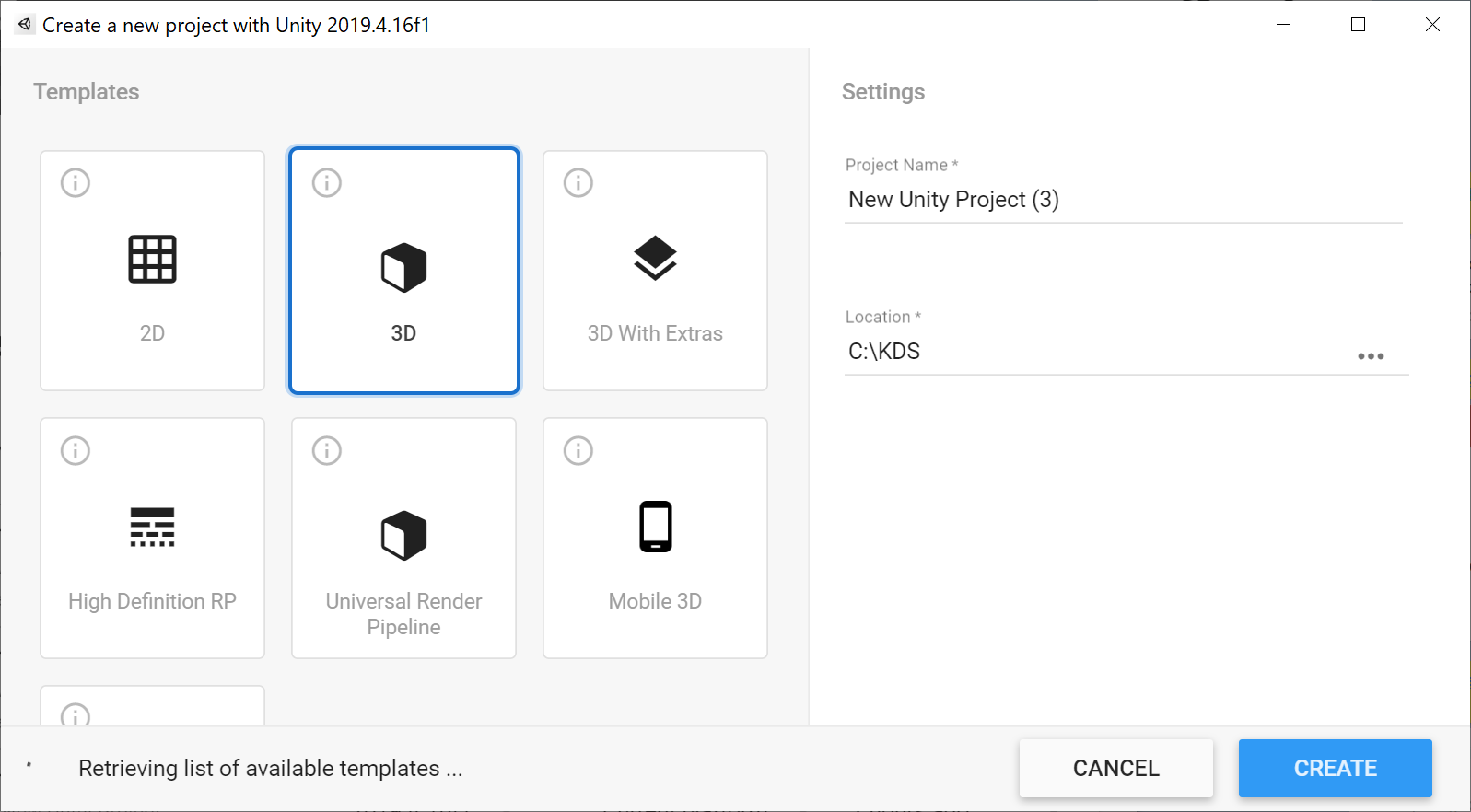Click the CANCEL button
This screenshot has width=1471, height=812.
(x=1116, y=768)
